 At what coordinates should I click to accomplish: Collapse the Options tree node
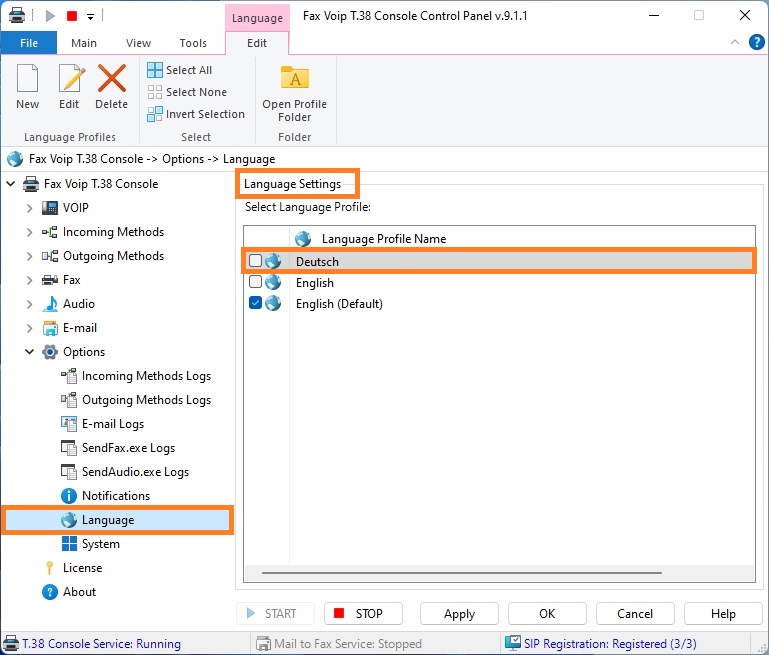[x=29, y=352]
